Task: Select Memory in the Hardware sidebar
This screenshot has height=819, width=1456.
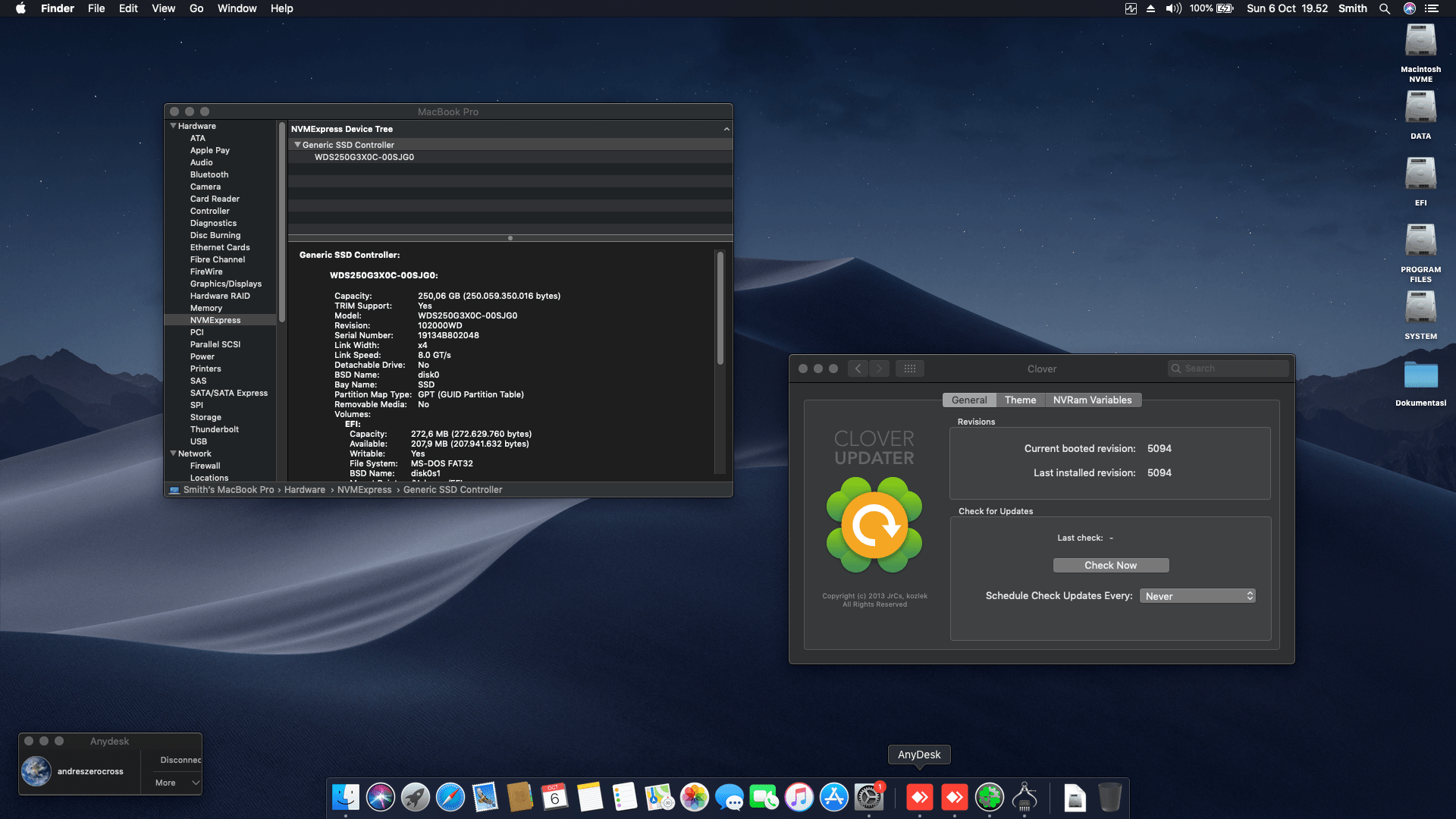Action: click(x=206, y=308)
